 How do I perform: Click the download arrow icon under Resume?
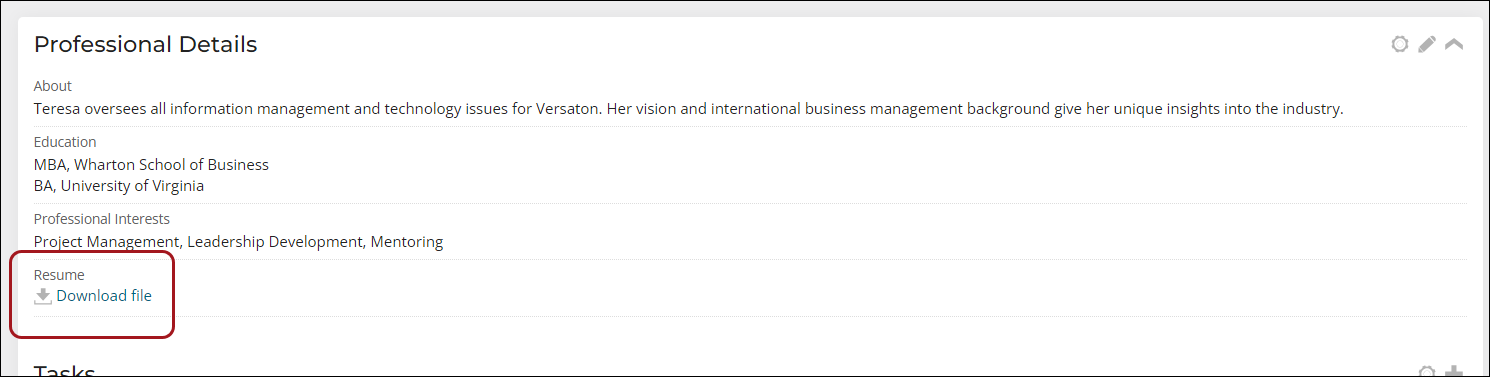(43, 296)
